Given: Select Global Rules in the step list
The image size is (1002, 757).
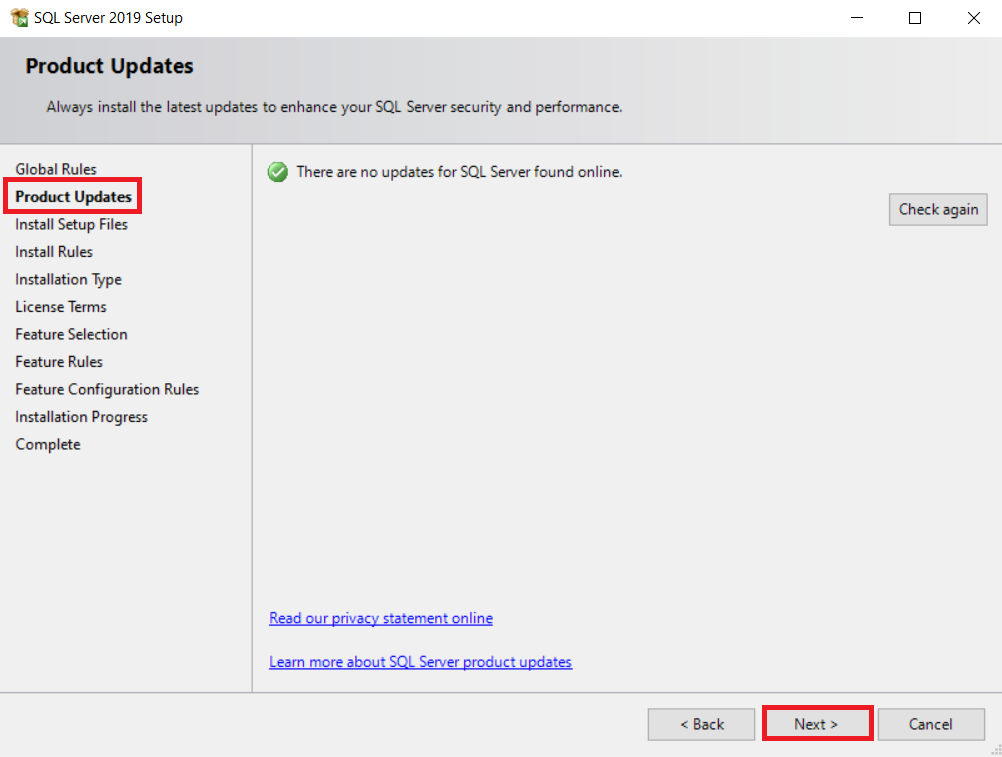Looking at the screenshot, I should click(56, 169).
